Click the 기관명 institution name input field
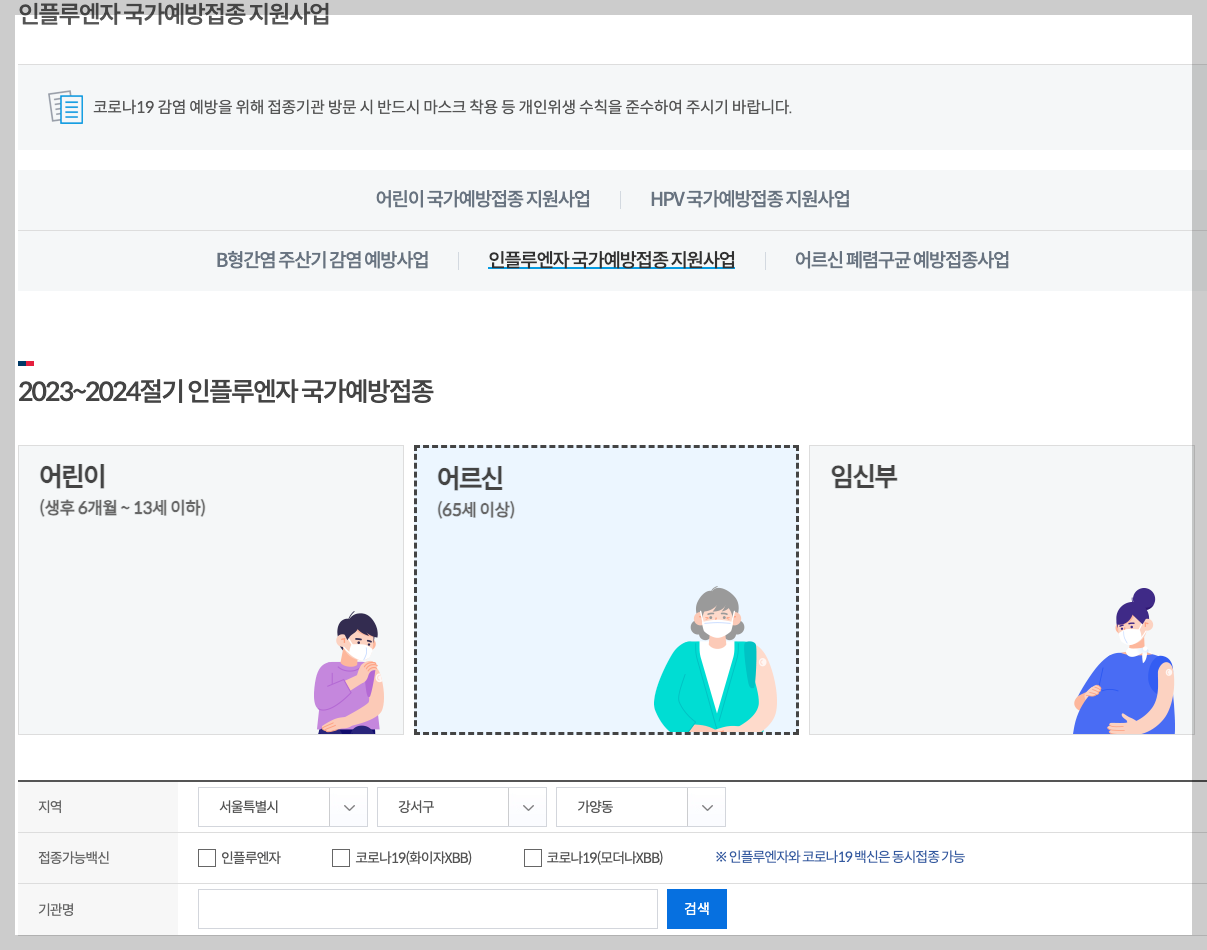Screen dimensions: 1207x950 (427, 908)
